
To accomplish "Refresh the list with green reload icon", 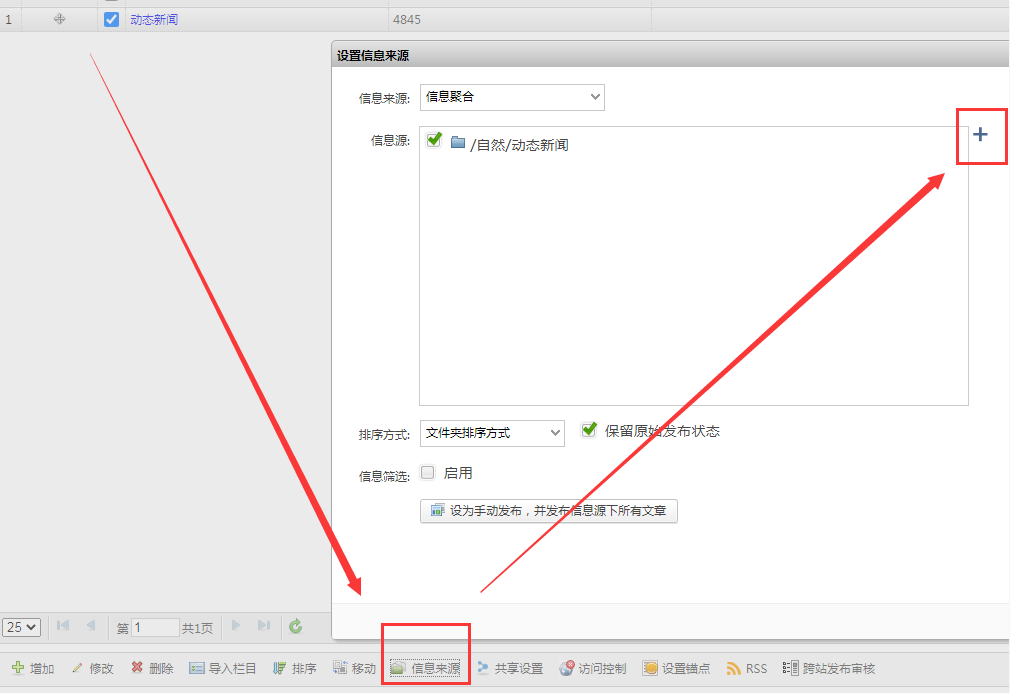I will (x=295, y=626).
